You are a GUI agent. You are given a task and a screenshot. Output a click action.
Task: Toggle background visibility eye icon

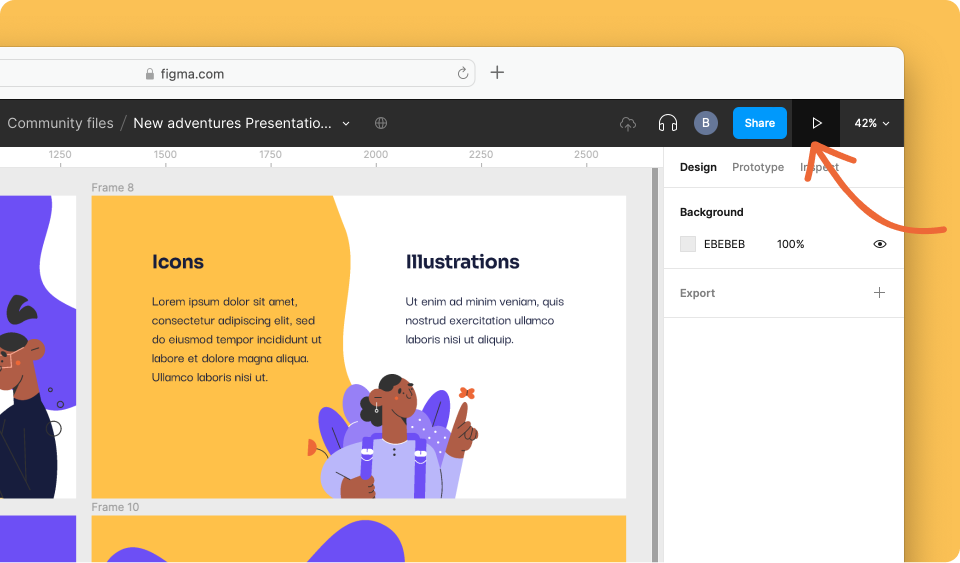879,244
